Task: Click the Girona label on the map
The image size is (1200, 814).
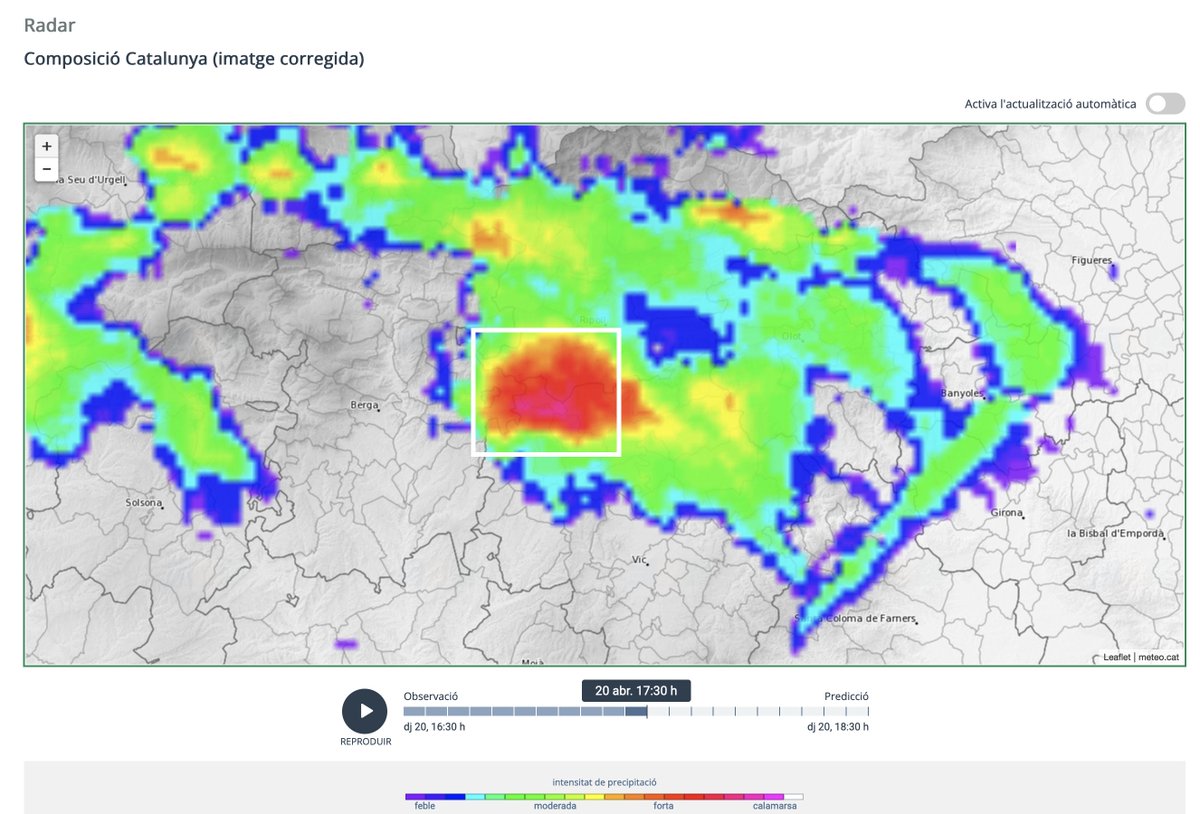Action: click(x=1006, y=513)
